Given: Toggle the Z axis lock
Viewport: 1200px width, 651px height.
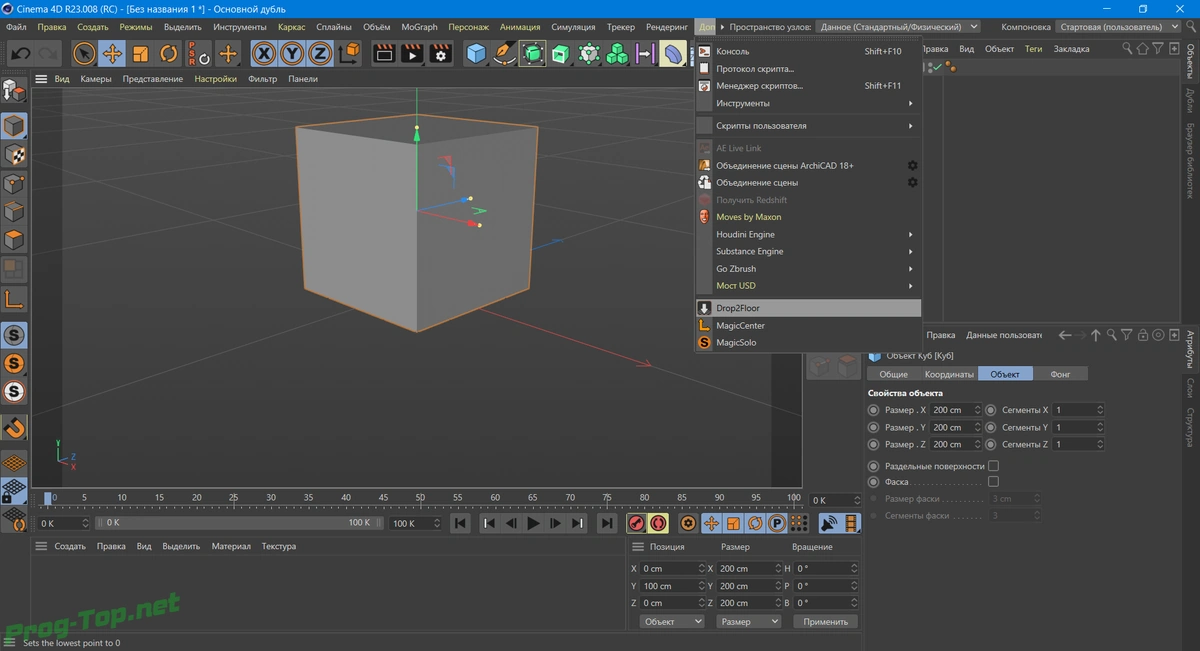Looking at the screenshot, I should click(x=320, y=53).
